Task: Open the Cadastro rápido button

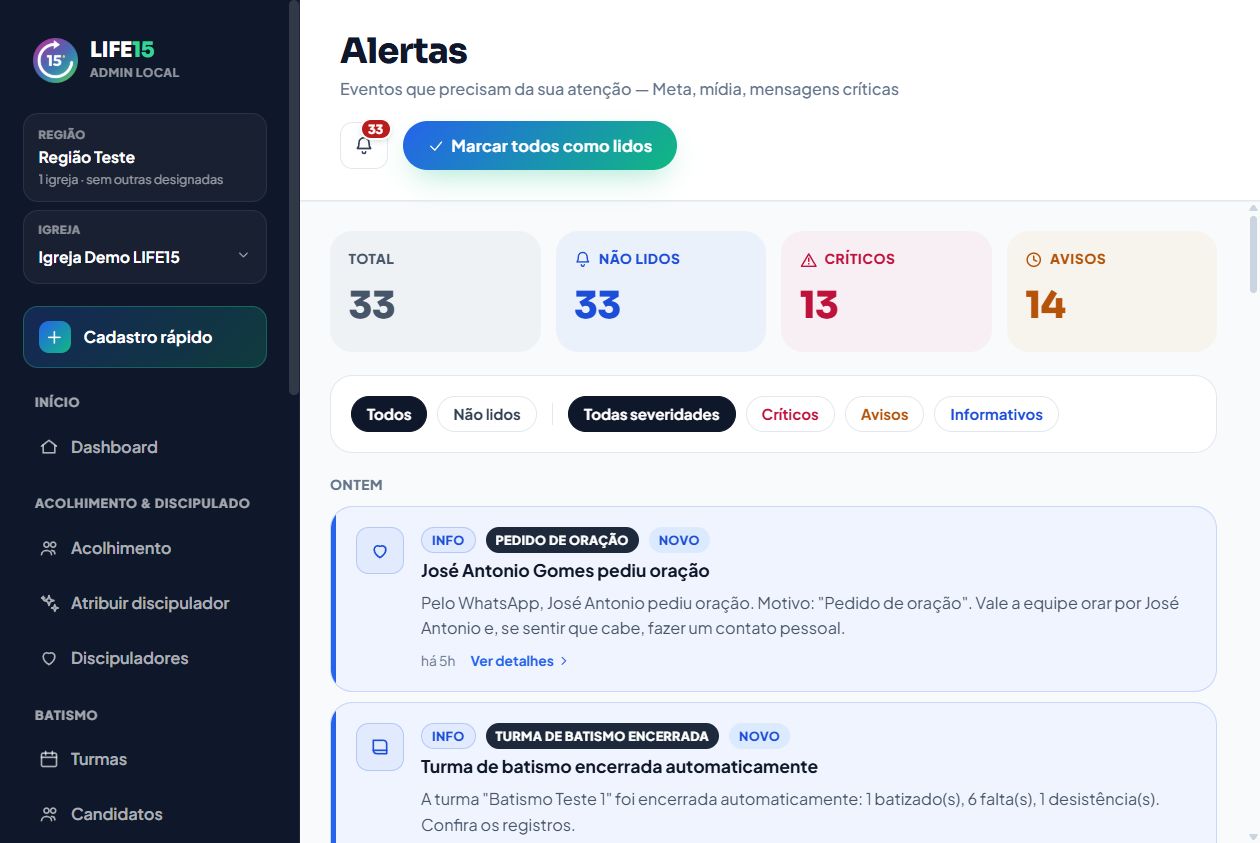Action: click(145, 337)
